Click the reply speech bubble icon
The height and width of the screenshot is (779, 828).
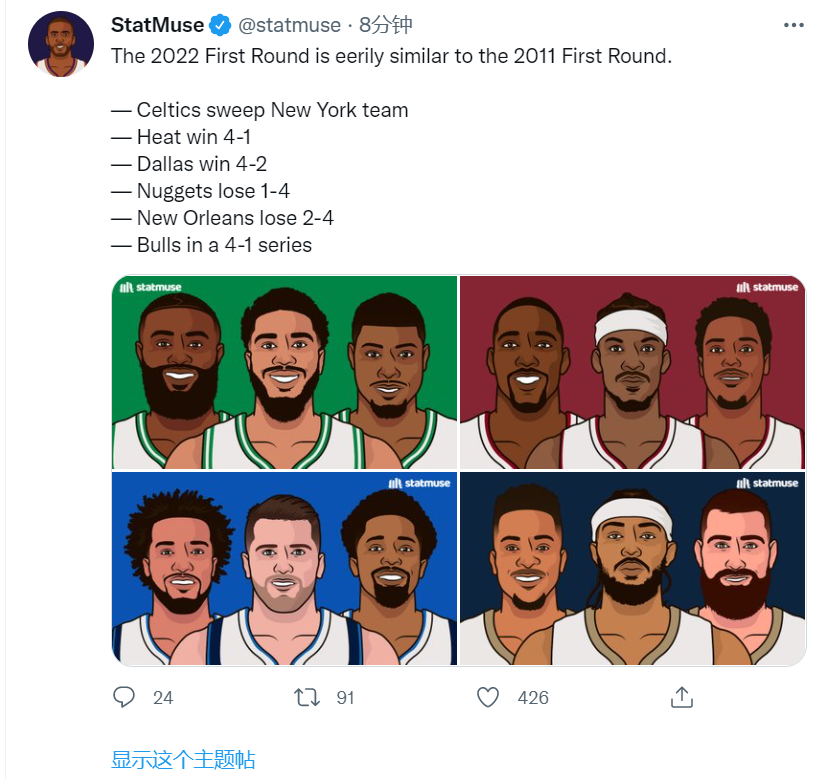click(124, 697)
